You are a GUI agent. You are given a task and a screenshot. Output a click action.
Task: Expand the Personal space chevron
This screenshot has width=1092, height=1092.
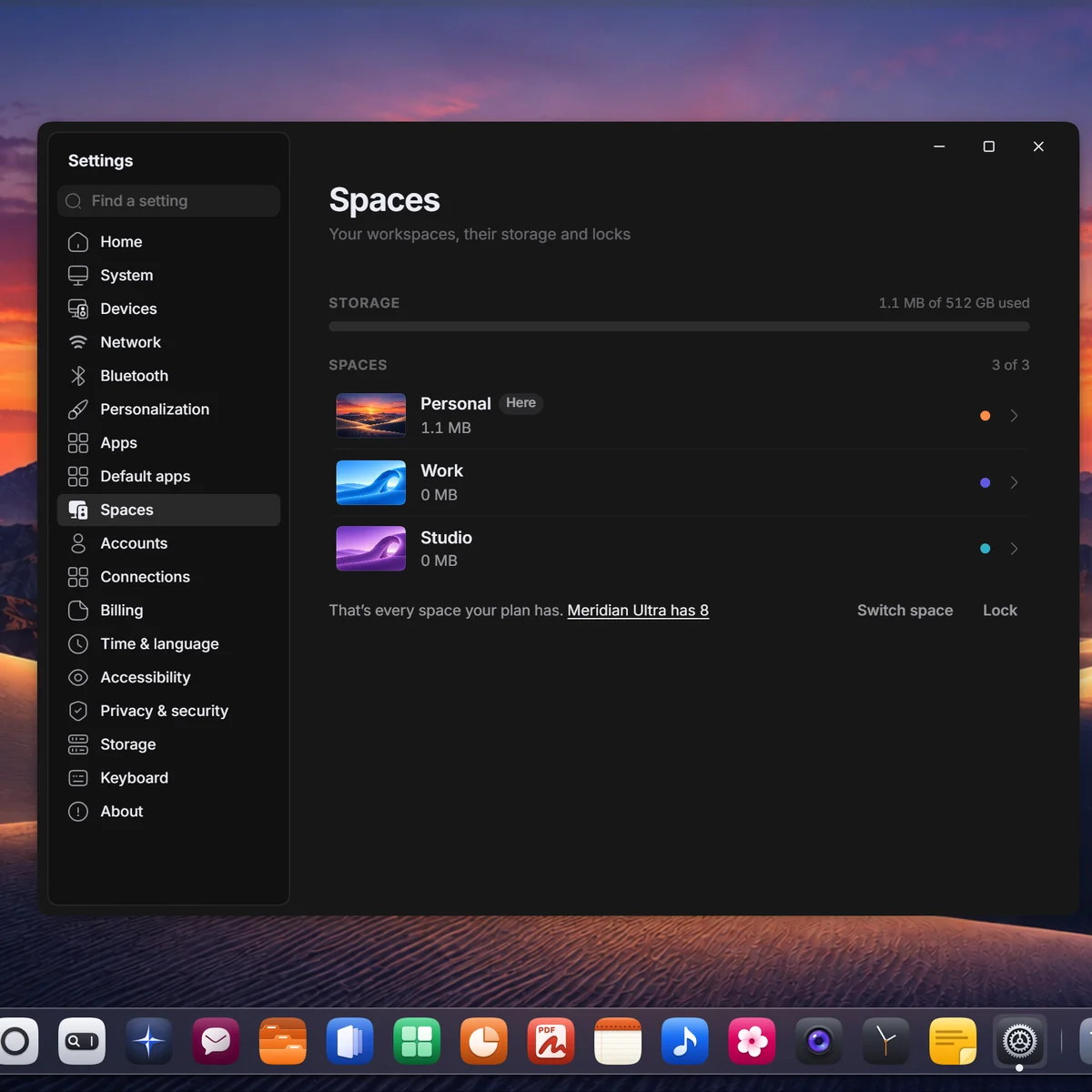1014,416
